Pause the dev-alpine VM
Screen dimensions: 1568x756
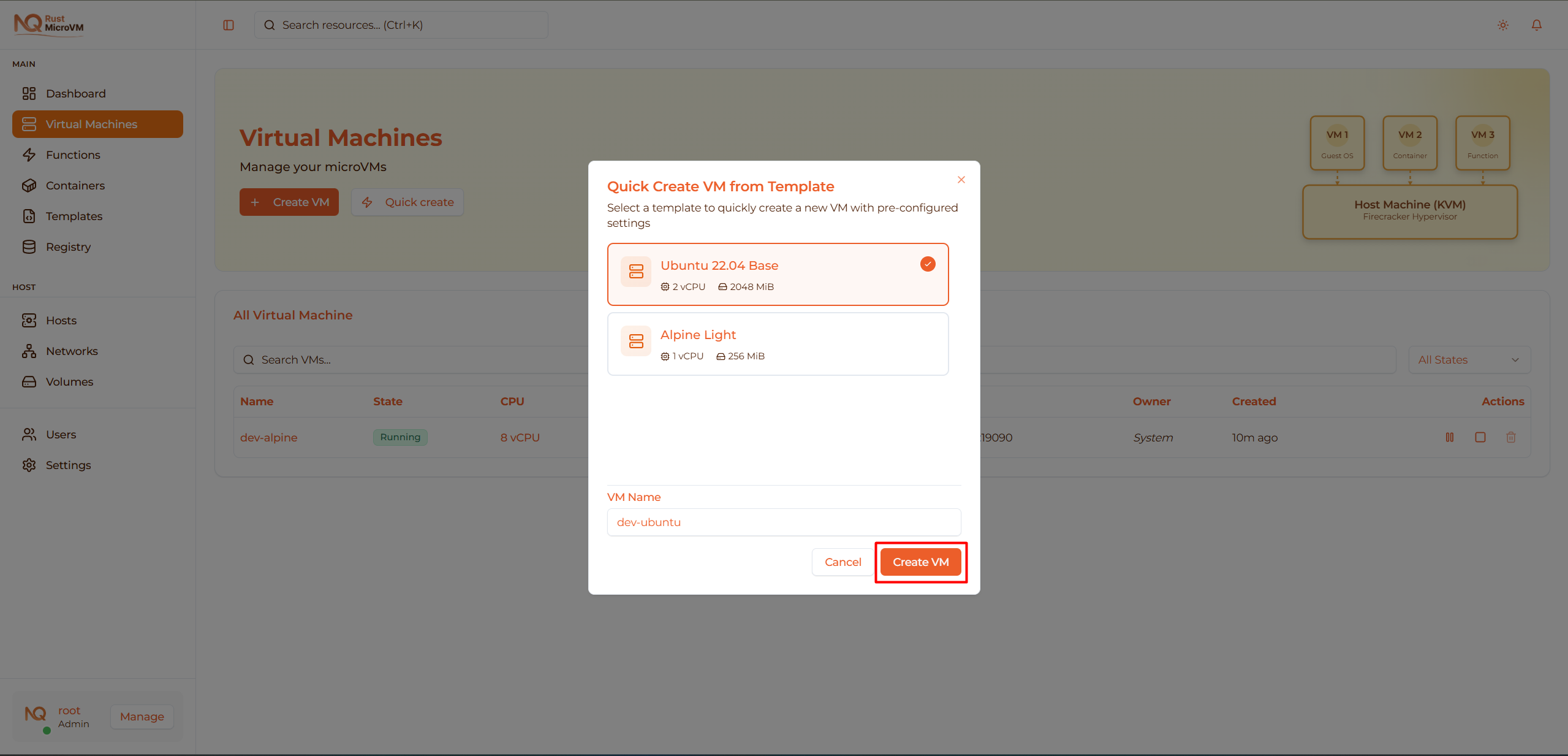tap(1450, 437)
